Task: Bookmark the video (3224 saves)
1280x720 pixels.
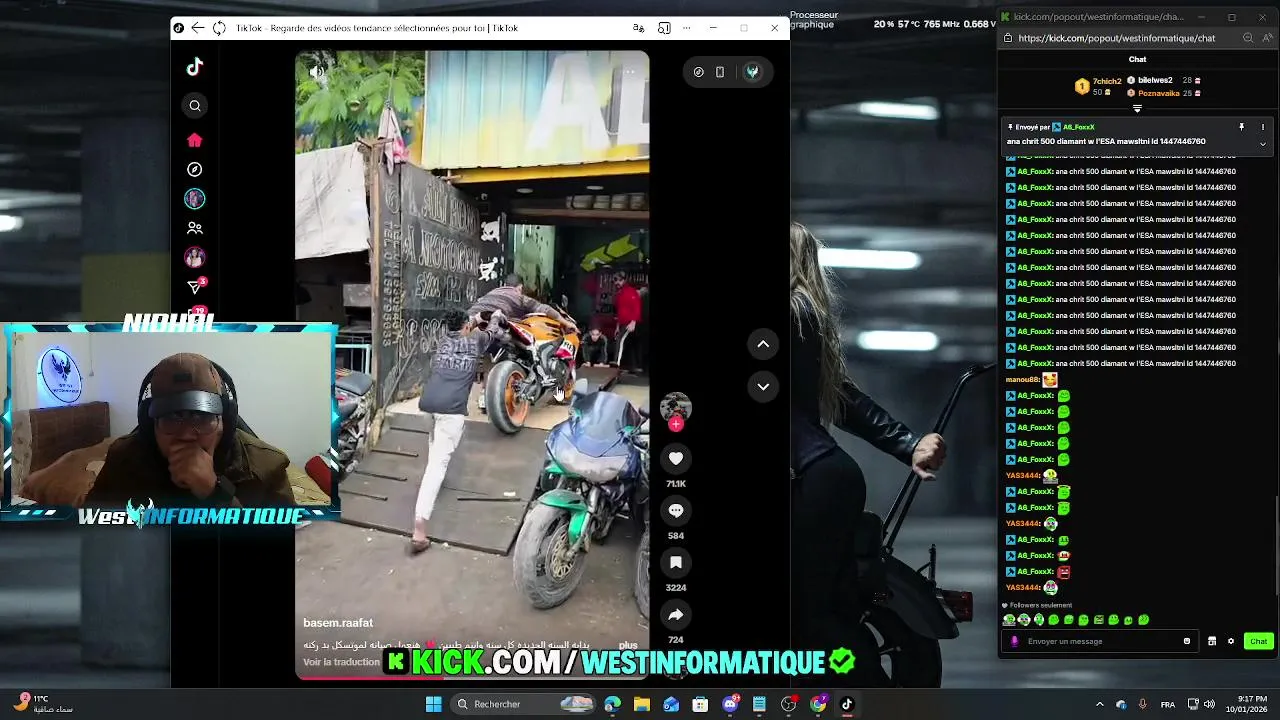Action: click(x=676, y=563)
